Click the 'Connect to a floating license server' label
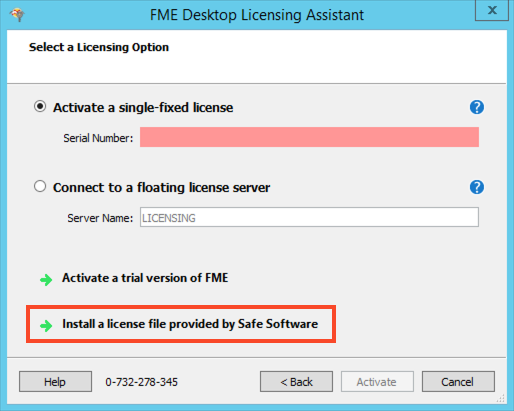 point(161,188)
